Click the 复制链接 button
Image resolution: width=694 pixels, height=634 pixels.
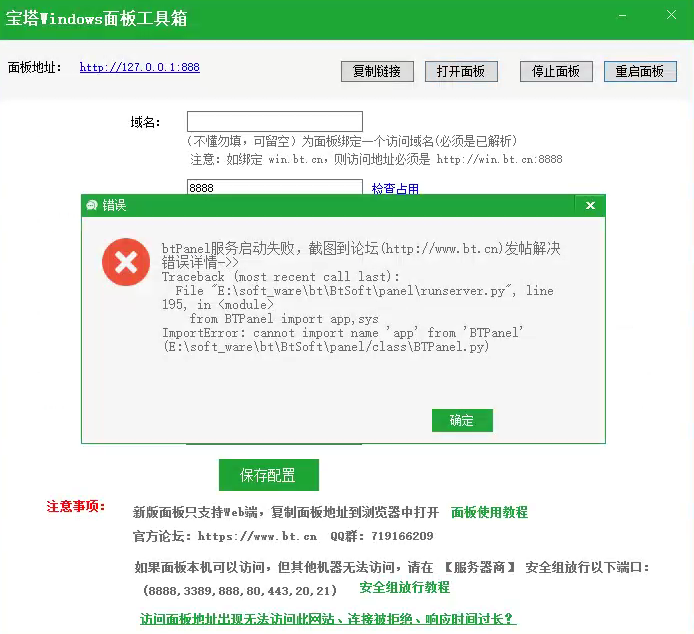(377, 71)
